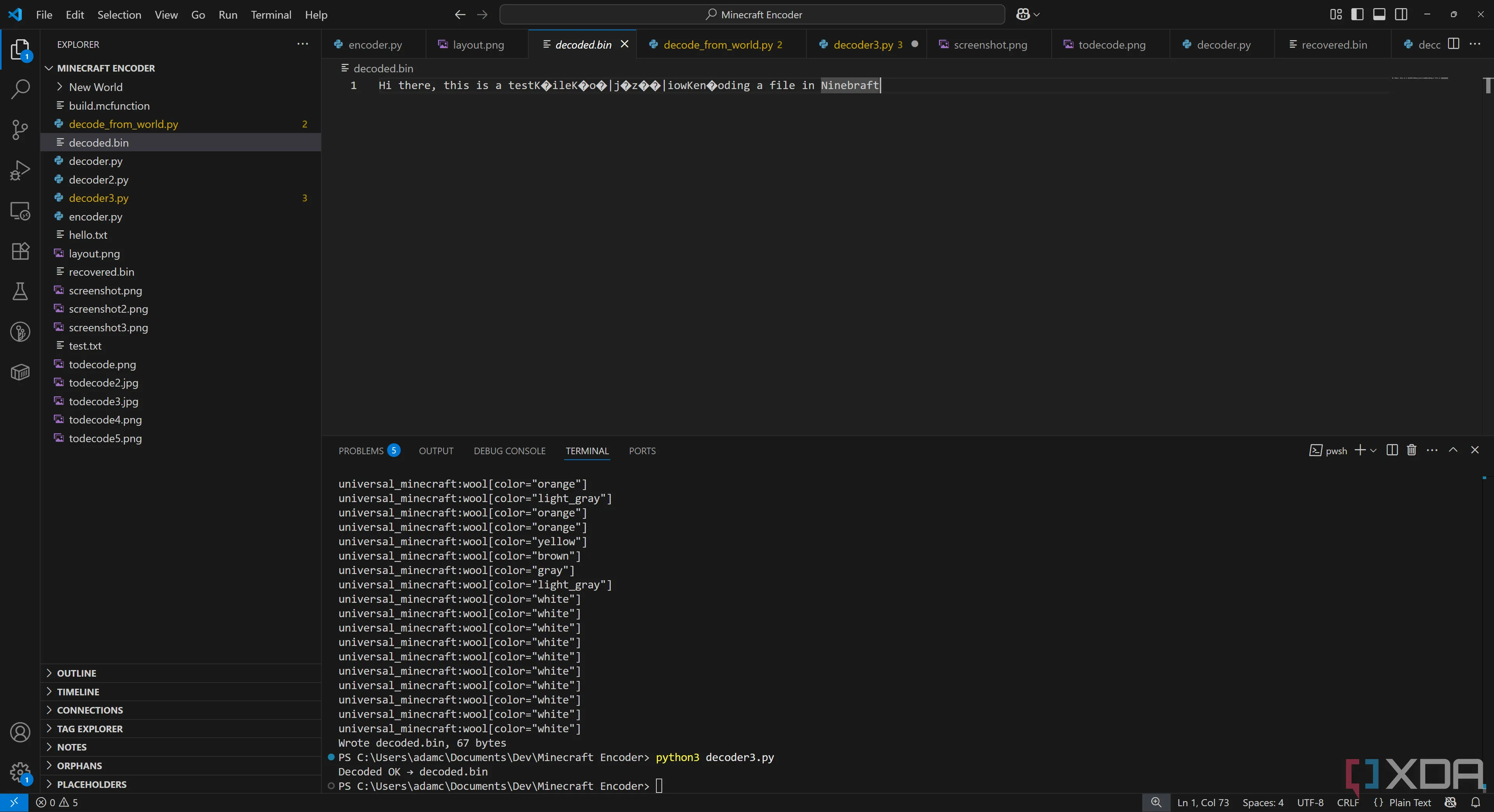The height and width of the screenshot is (812, 1494).
Task: Click the zoom magnifier status bar icon
Action: pyautogui.click(x=1156, y=803)
